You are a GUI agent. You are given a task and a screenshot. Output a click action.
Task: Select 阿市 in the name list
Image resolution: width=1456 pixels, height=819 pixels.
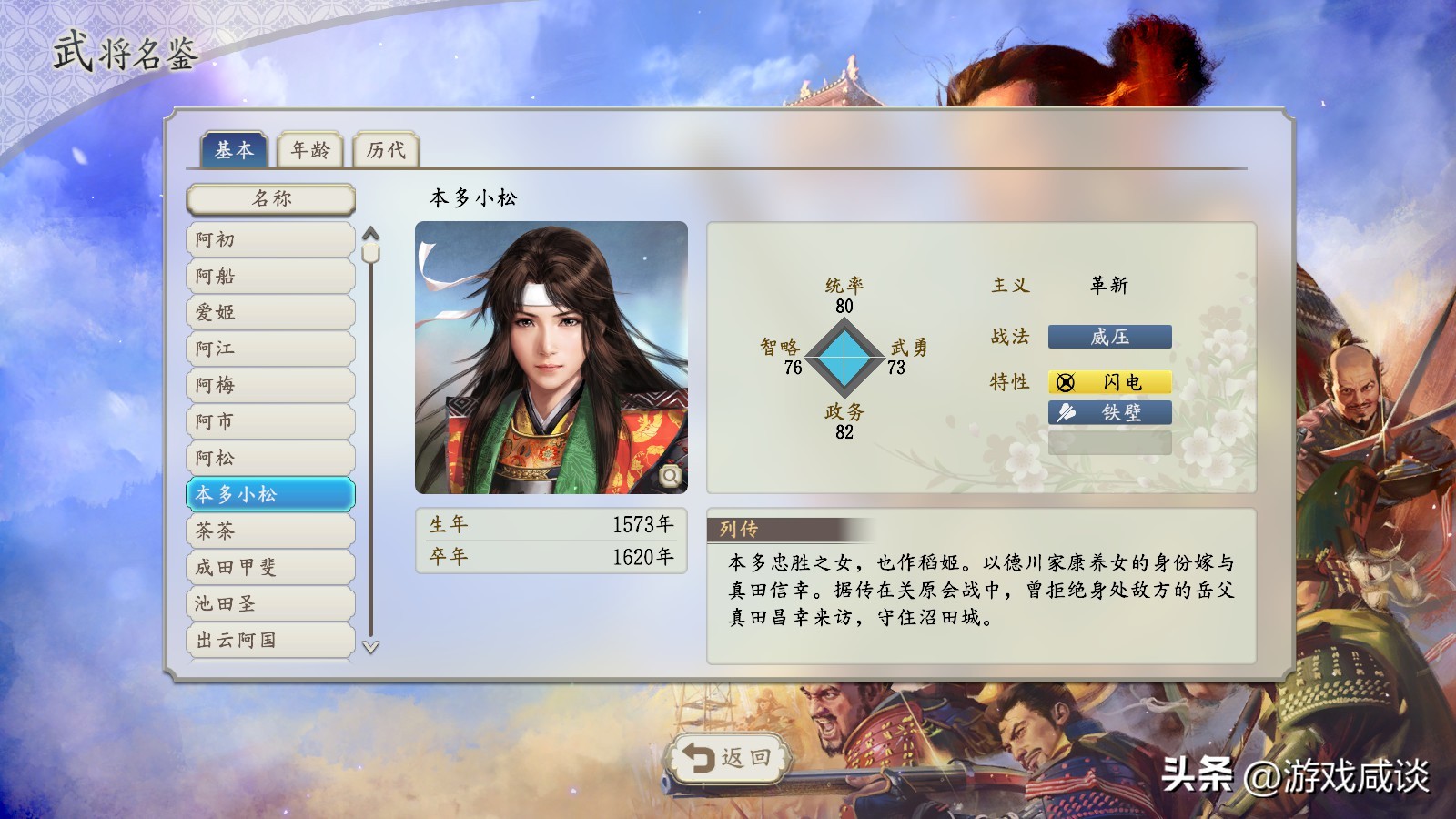270,421
